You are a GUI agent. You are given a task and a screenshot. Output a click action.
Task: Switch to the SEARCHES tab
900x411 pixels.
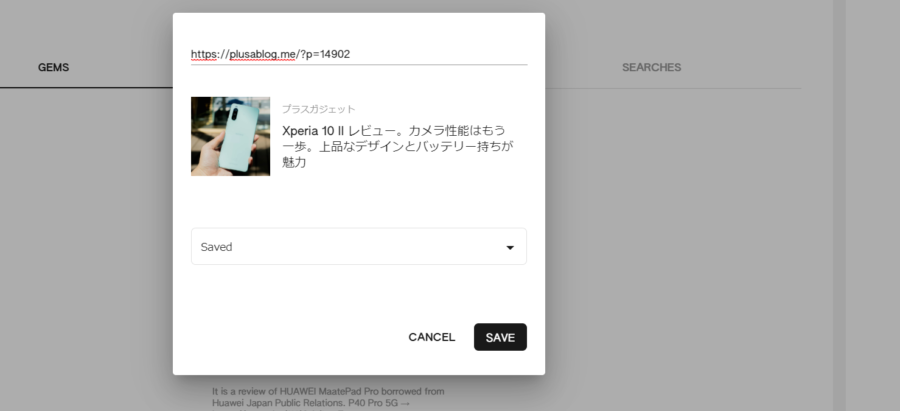pyautogui.click(x=651, y=68)
